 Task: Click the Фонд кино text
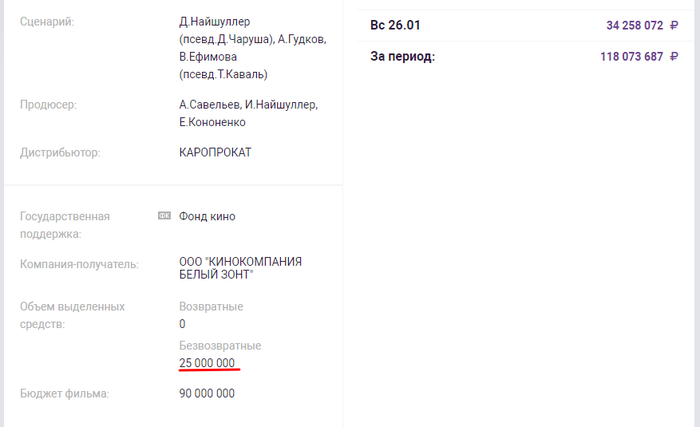click(207, 216)
